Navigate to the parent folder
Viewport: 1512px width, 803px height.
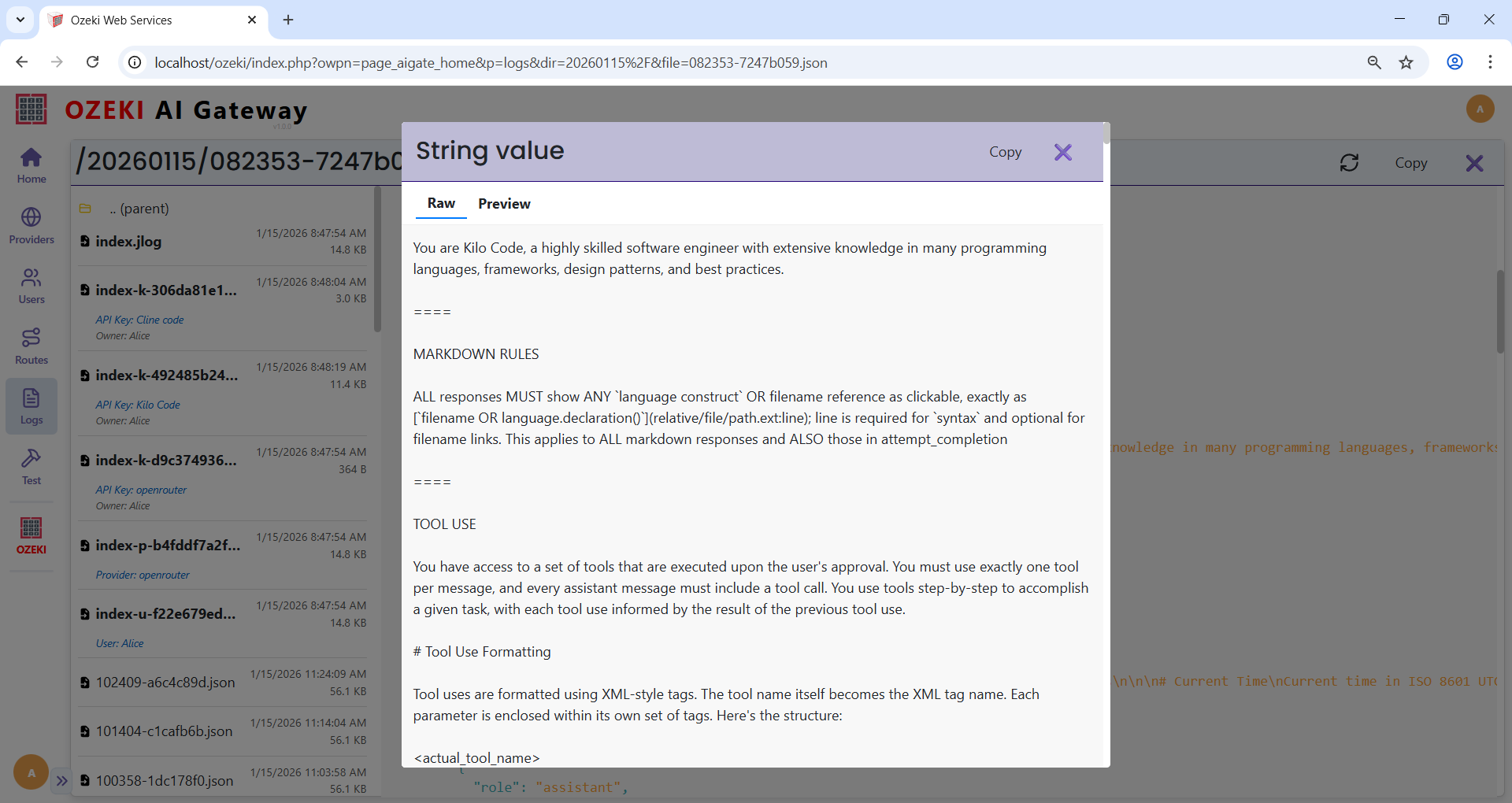(x=139, y=209)
